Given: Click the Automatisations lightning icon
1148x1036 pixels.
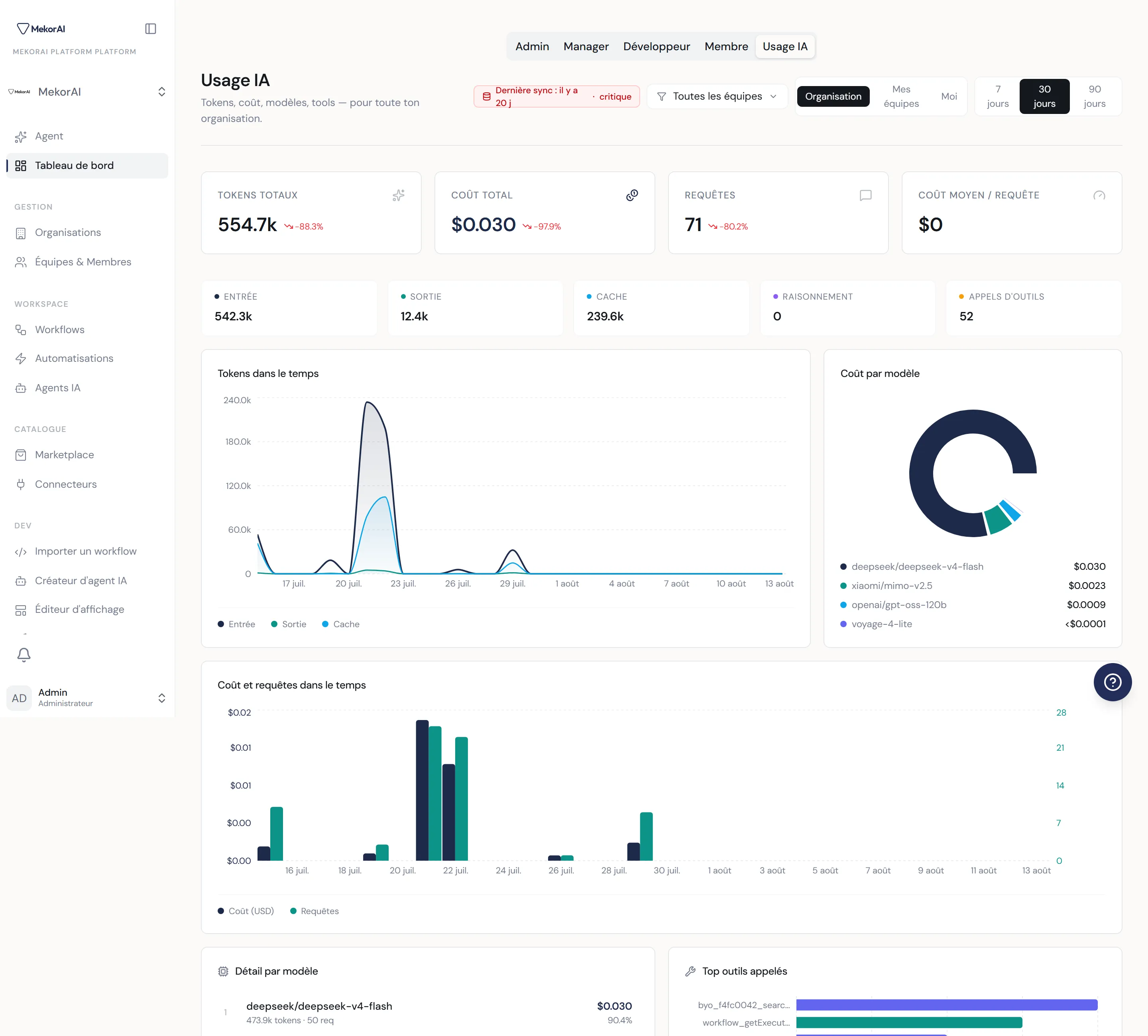Looking at the screenshot, I should pyautogui.click(x=20, y=359).
